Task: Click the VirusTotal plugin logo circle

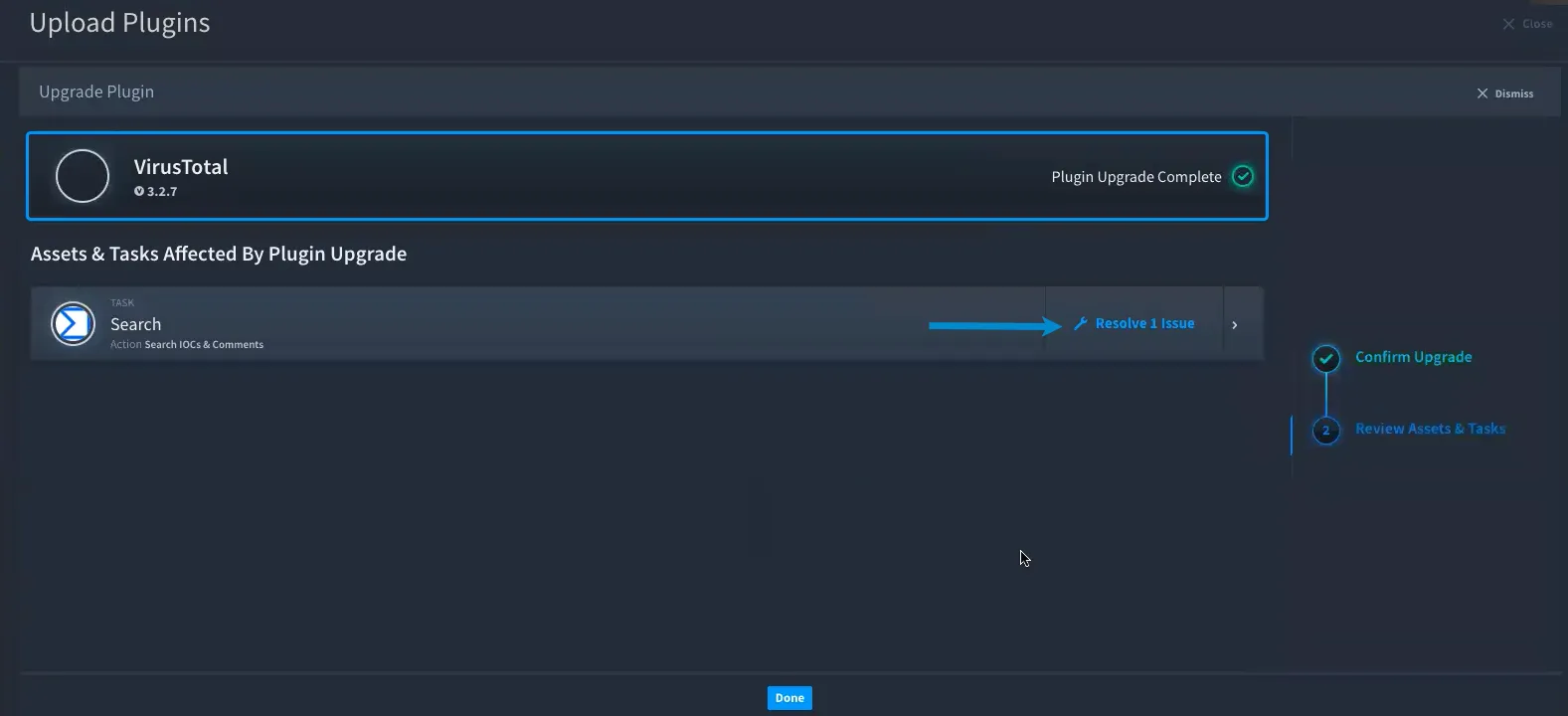Action: [x=83, y=176]
